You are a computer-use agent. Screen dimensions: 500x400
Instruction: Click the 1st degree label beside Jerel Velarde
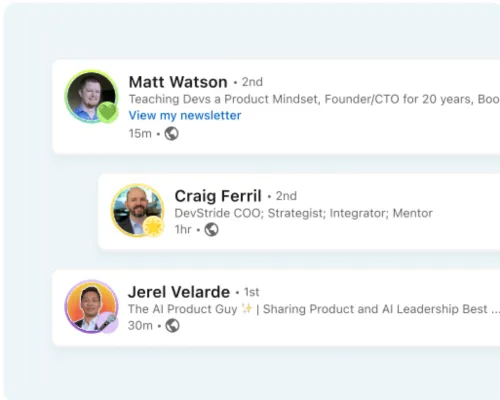click(x=251, y=292)
